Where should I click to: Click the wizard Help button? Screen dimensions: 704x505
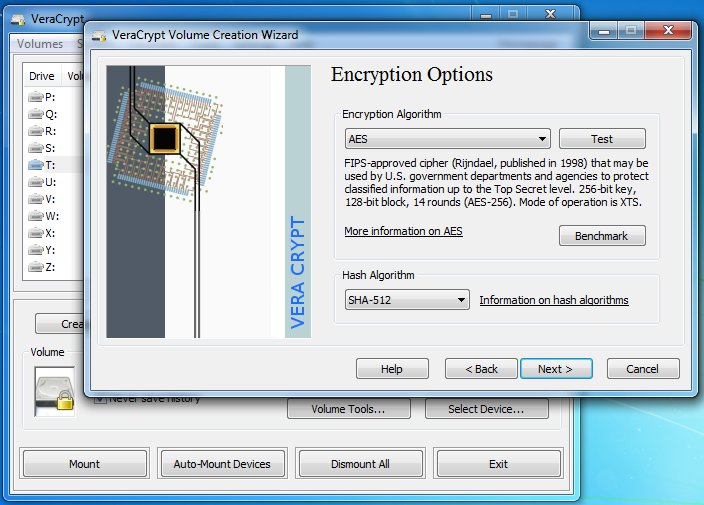(x=392, y=369)
